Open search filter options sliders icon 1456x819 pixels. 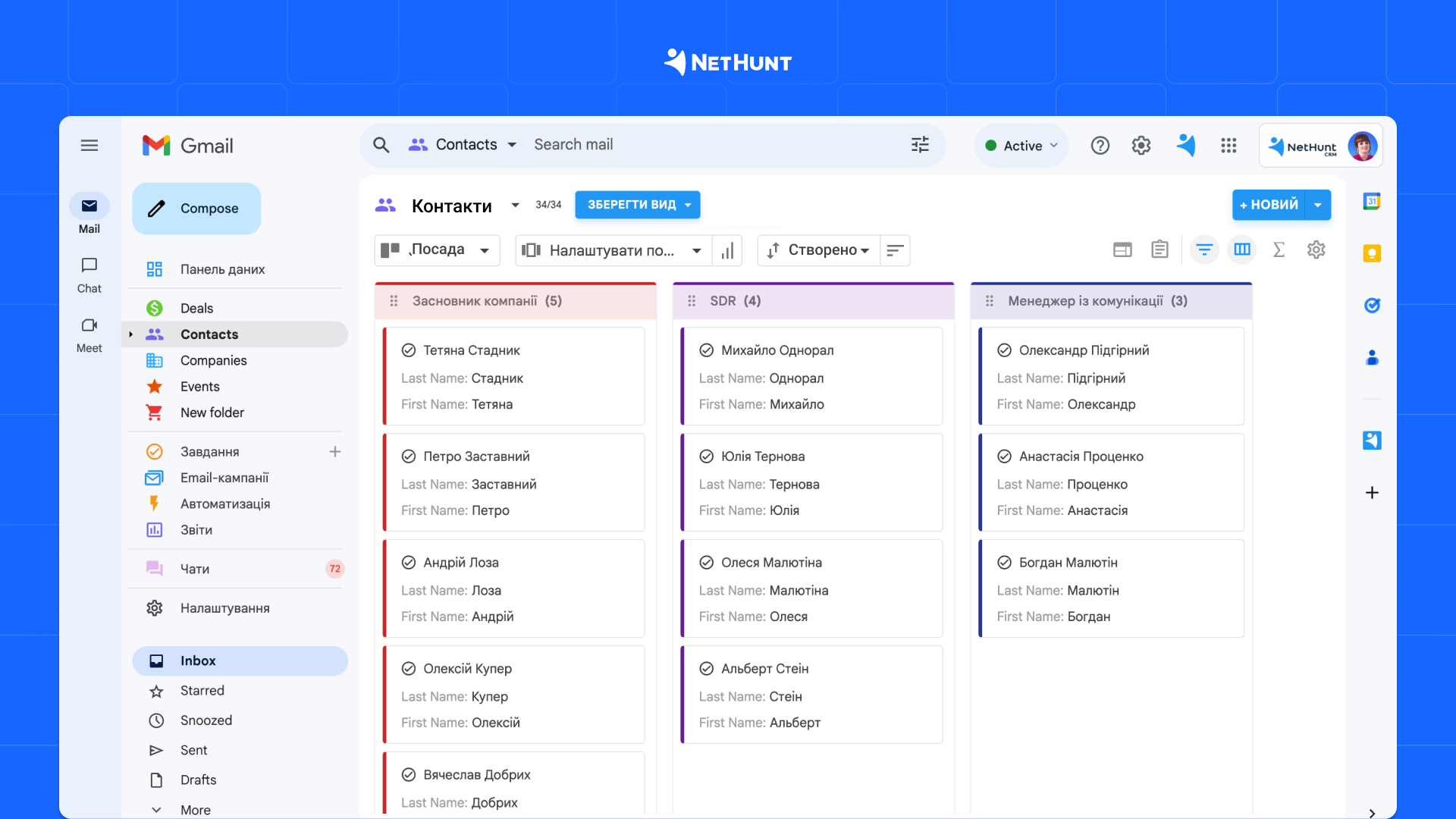920,145
